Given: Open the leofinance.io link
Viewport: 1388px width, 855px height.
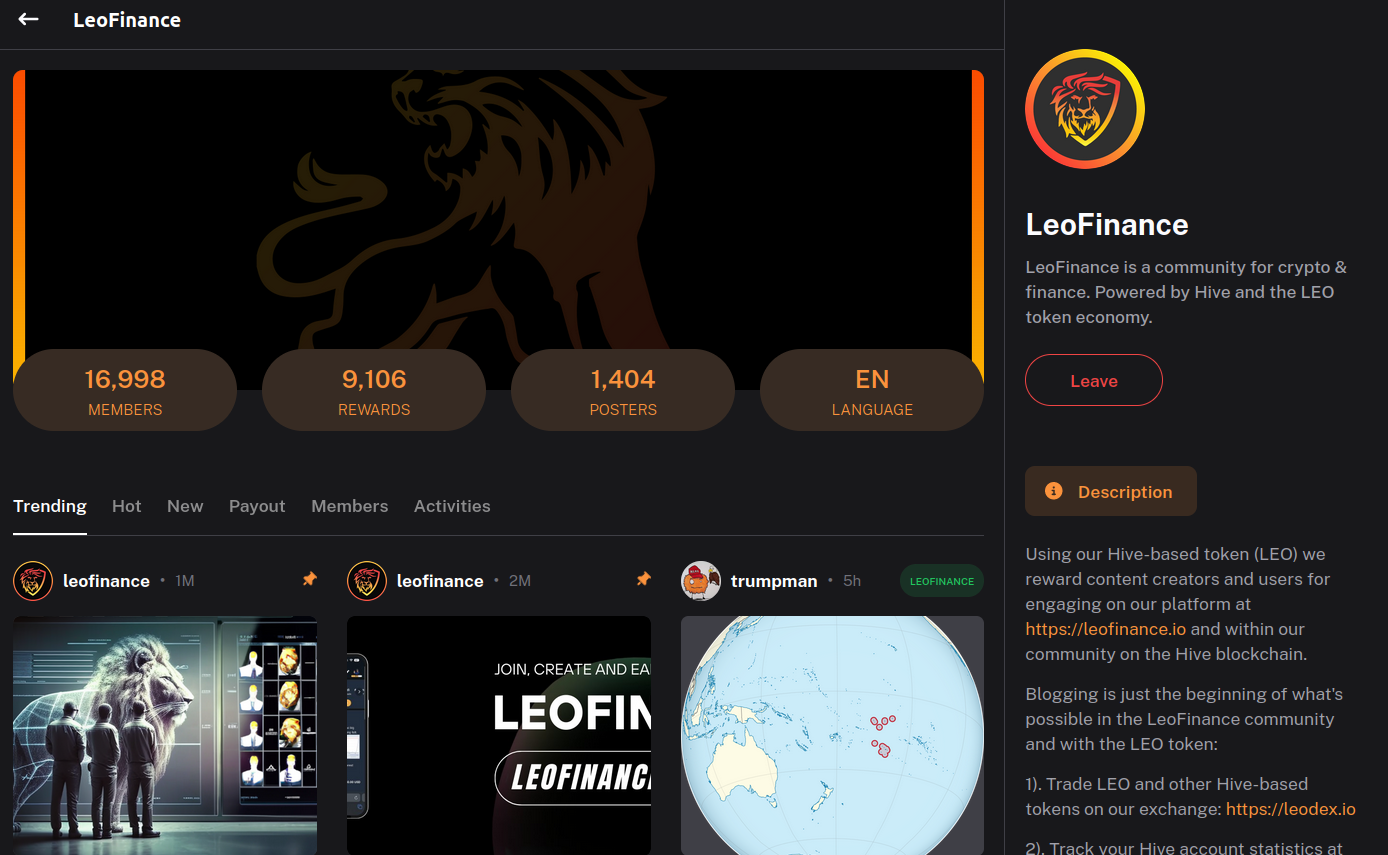Looking at the screenshot, I should click(x=1106, y=629).
